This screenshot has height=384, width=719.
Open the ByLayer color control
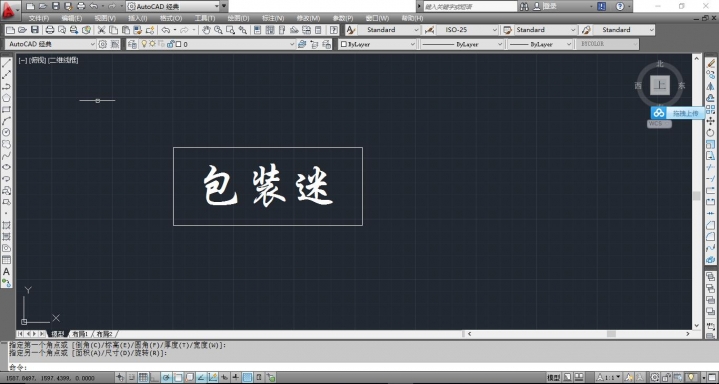tap(377, 45)
